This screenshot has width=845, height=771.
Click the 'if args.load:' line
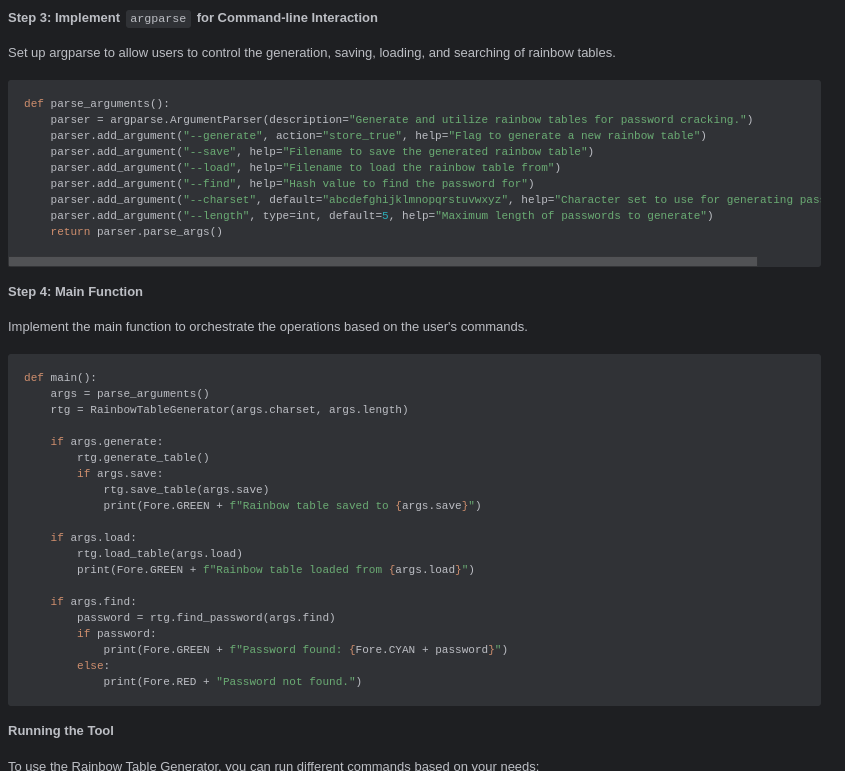coord(93,538)
